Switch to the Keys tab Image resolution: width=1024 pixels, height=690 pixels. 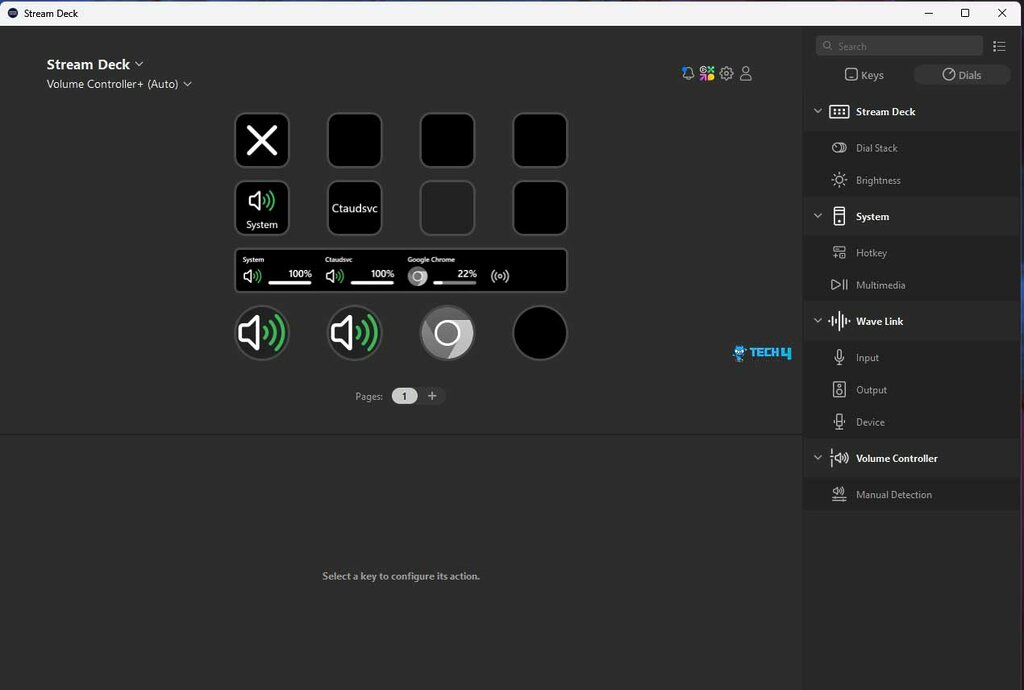864,74
